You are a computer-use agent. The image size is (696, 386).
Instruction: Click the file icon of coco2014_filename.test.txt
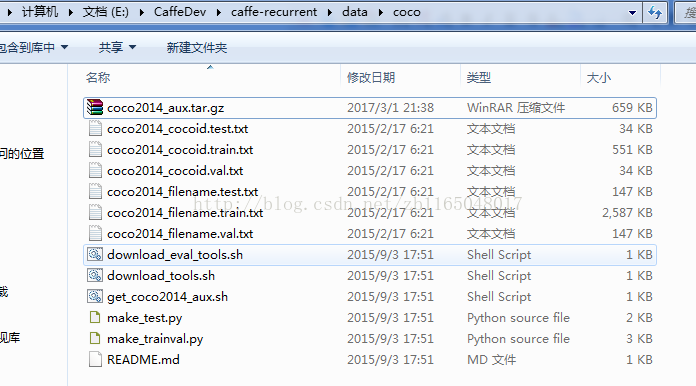coord(95,192)
